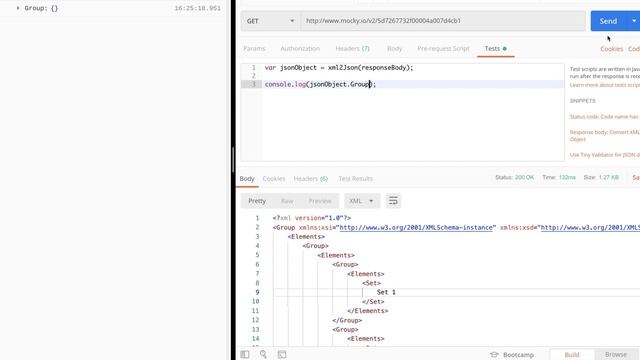This screenshot has width=640, height=360.
Task: Open the console icon in bottom status bar
Action: click(282, 354)
